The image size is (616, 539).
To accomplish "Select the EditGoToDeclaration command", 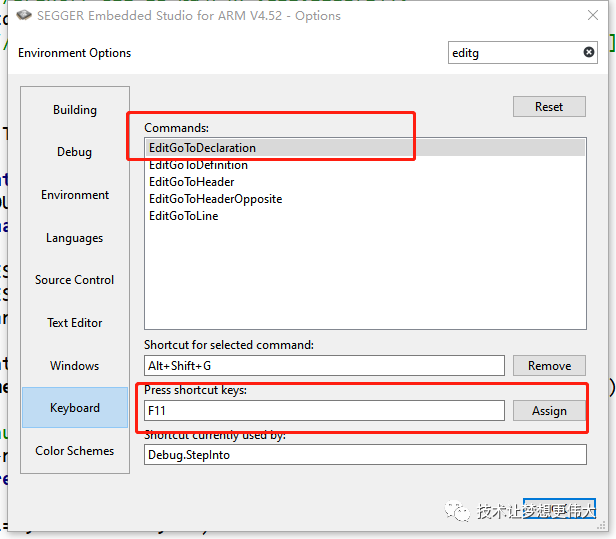I will coord(365,148).
